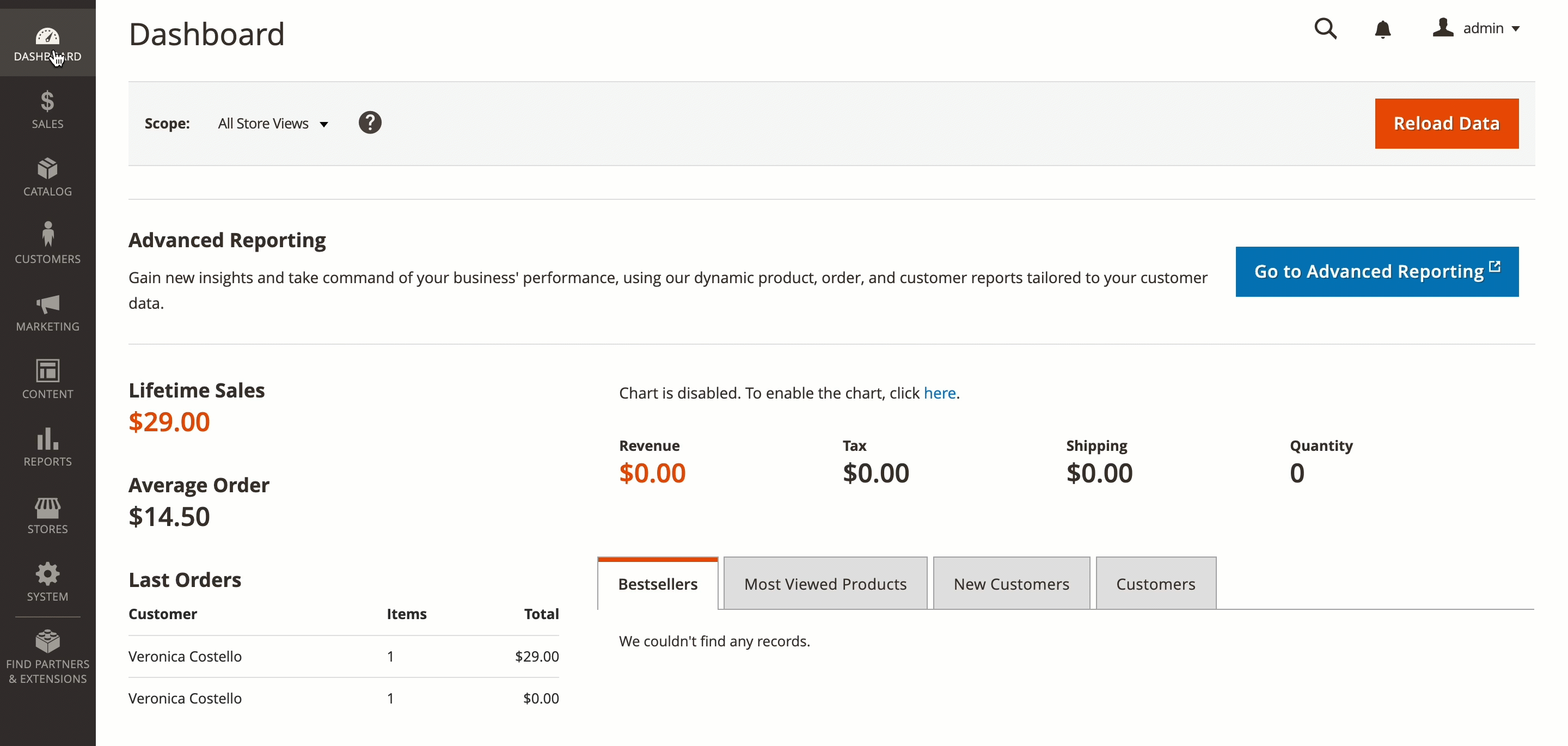The width and height of the screenshot is (1568, 746).
Task: Click the Dashboard page title
Action: tap(206, 34)
